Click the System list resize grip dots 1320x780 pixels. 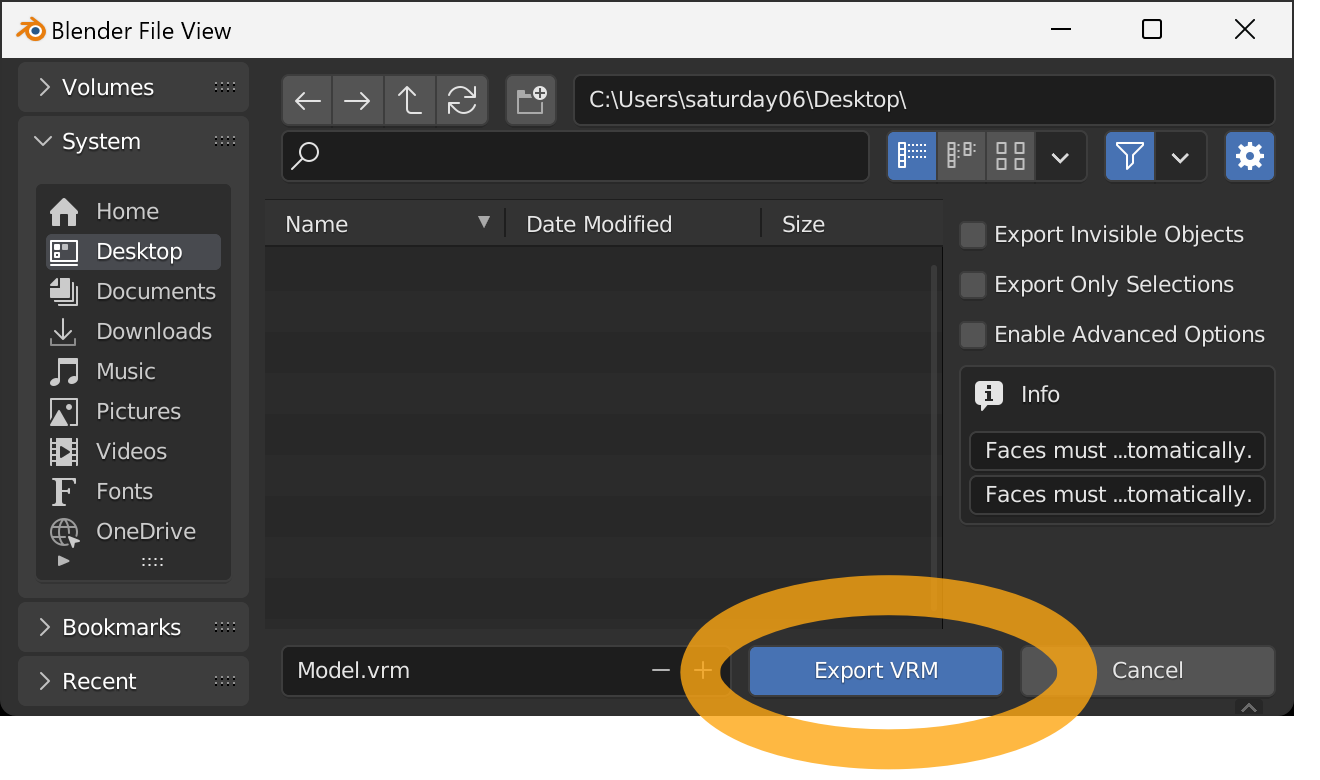[152, 563]
